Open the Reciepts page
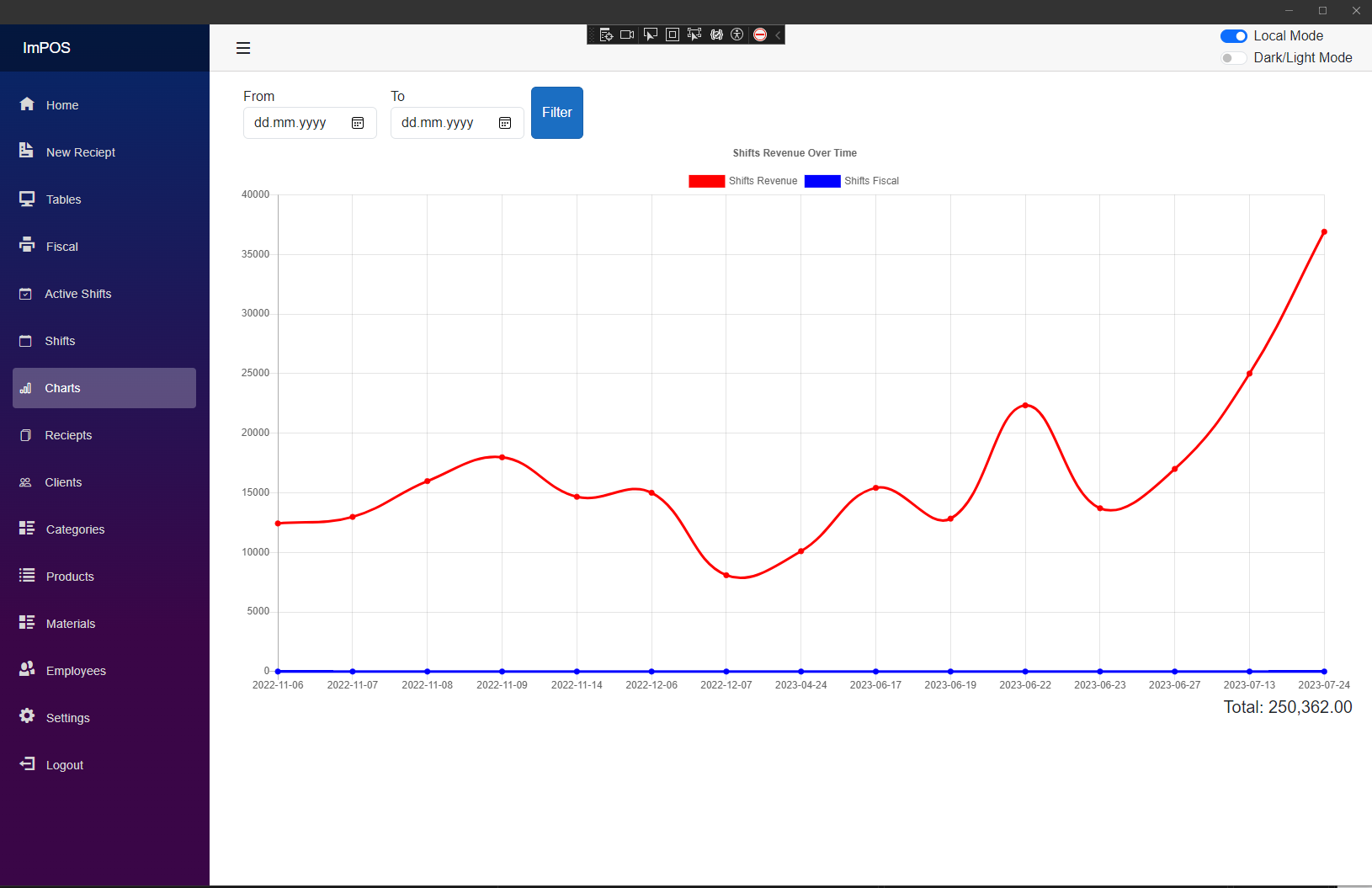Viewport: 1372px width, 888px height. [104, 435]
